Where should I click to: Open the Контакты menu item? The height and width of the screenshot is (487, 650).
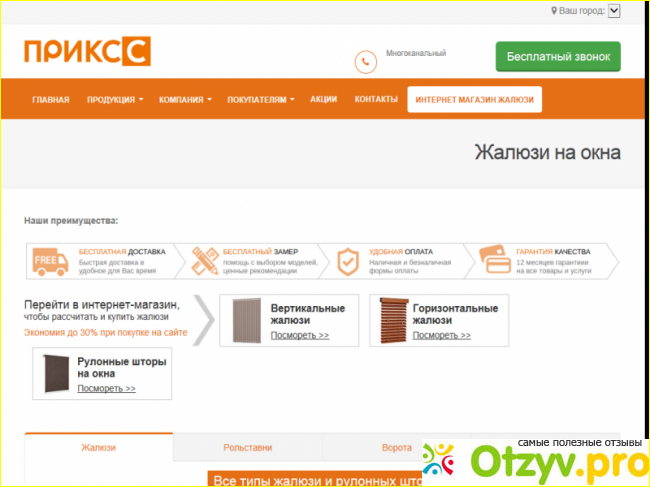pyautogui.click(x=376, y=100)
